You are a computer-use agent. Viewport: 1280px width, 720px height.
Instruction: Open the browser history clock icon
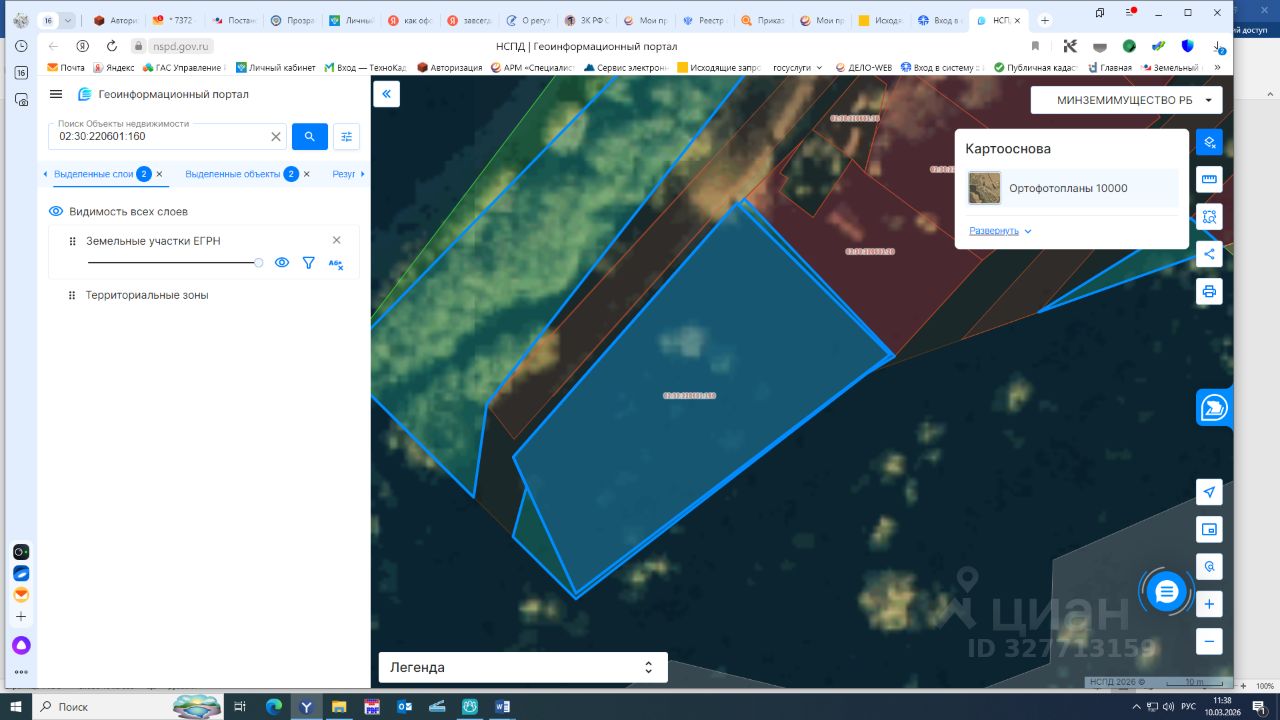coord(21,46)
